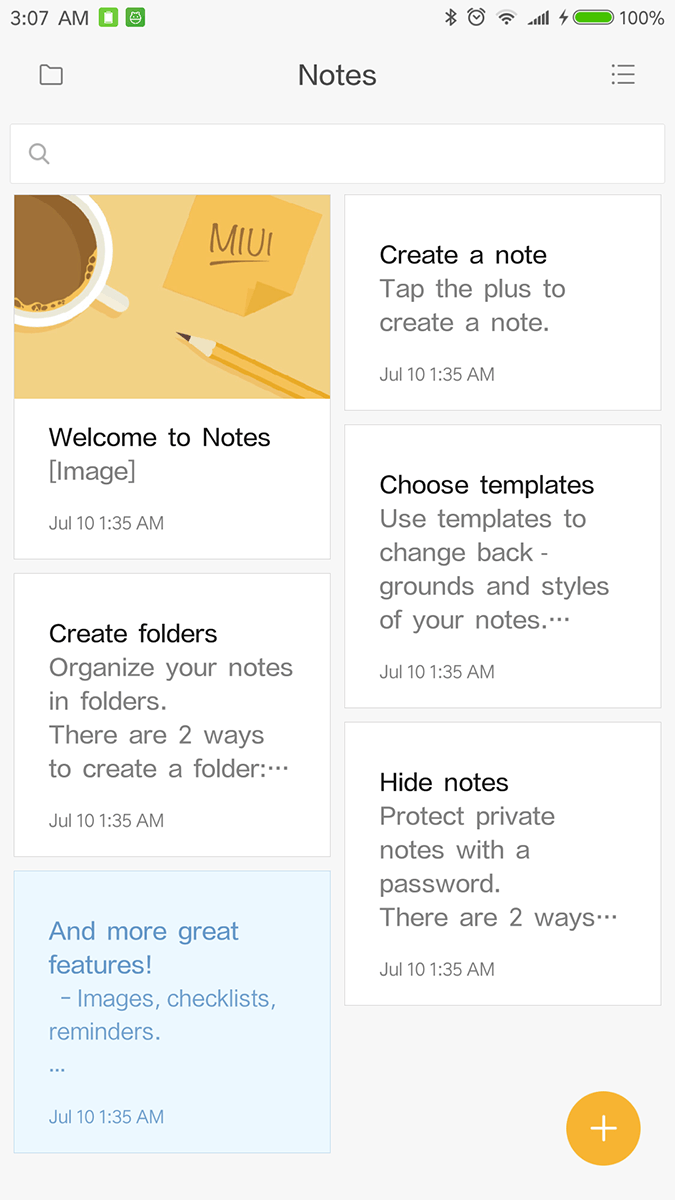Open the blue And more great features note
This screenshot has width=675, height=1200.
pos(172,1011)
